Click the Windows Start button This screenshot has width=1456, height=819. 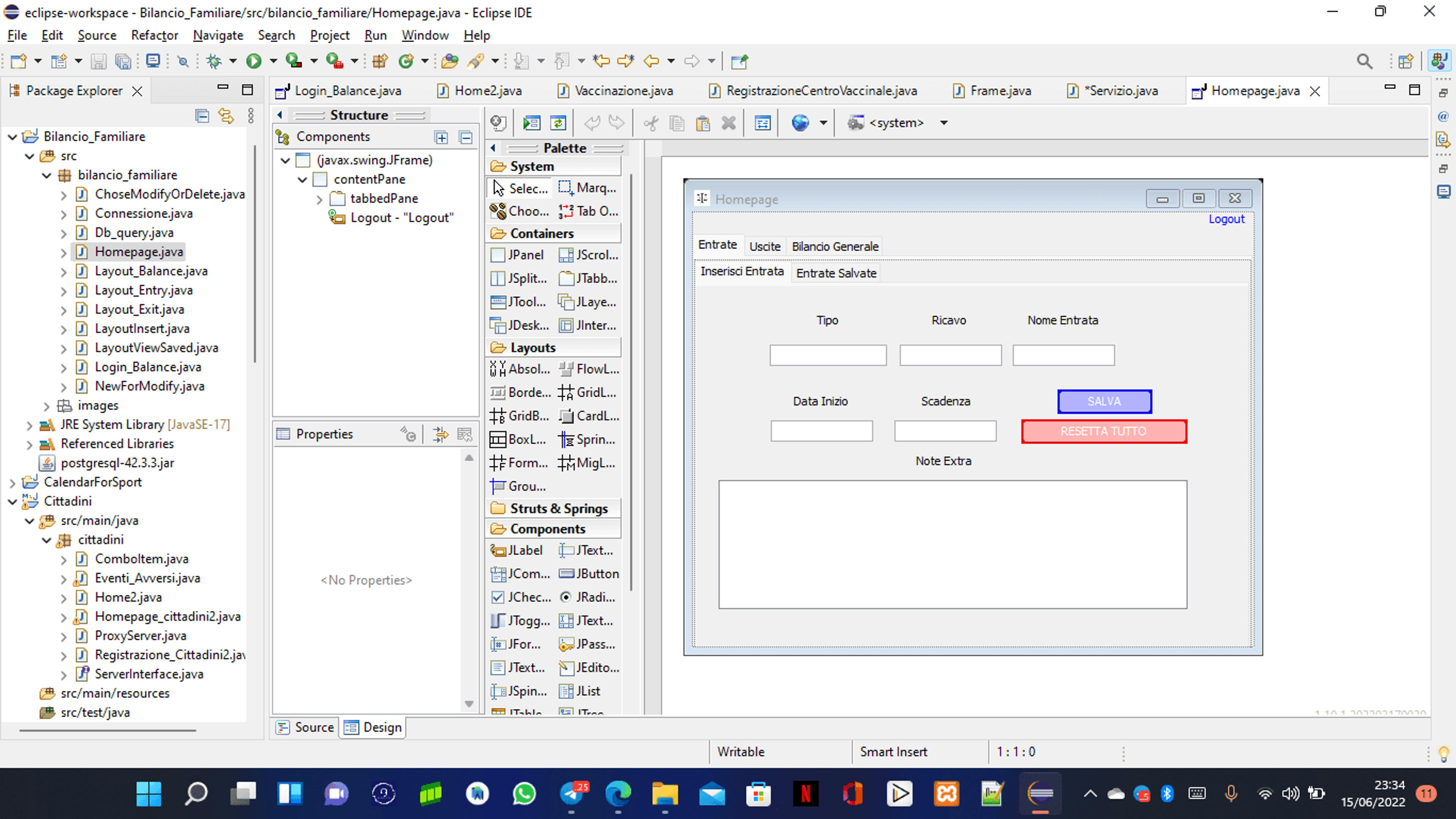[x=149, y=794]
